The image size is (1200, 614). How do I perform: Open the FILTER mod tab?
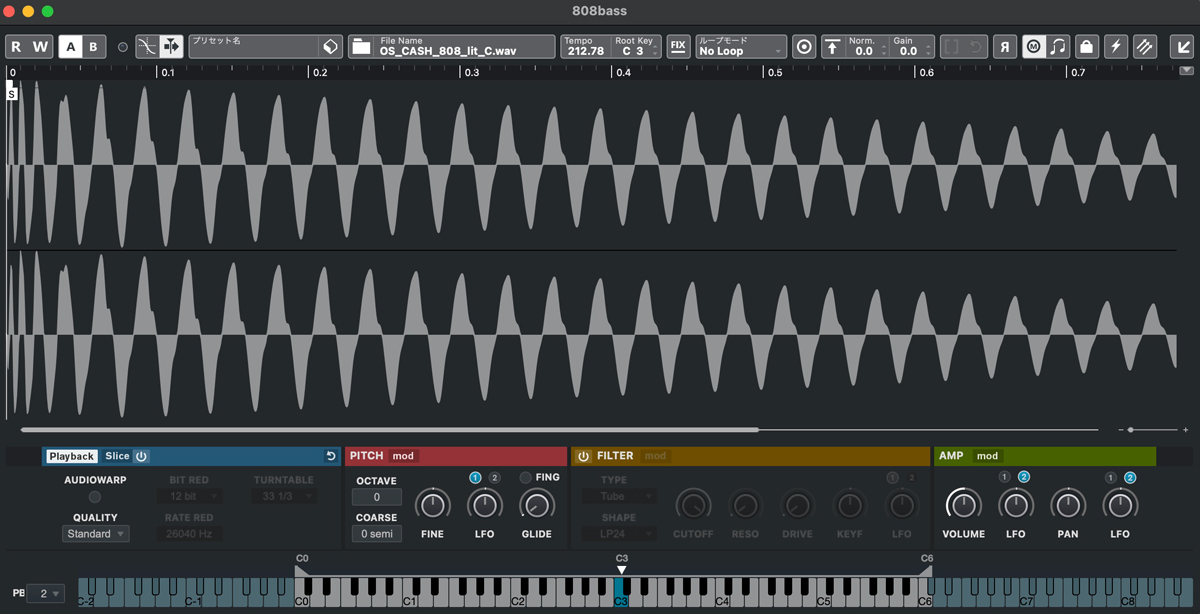coord(655,456)
